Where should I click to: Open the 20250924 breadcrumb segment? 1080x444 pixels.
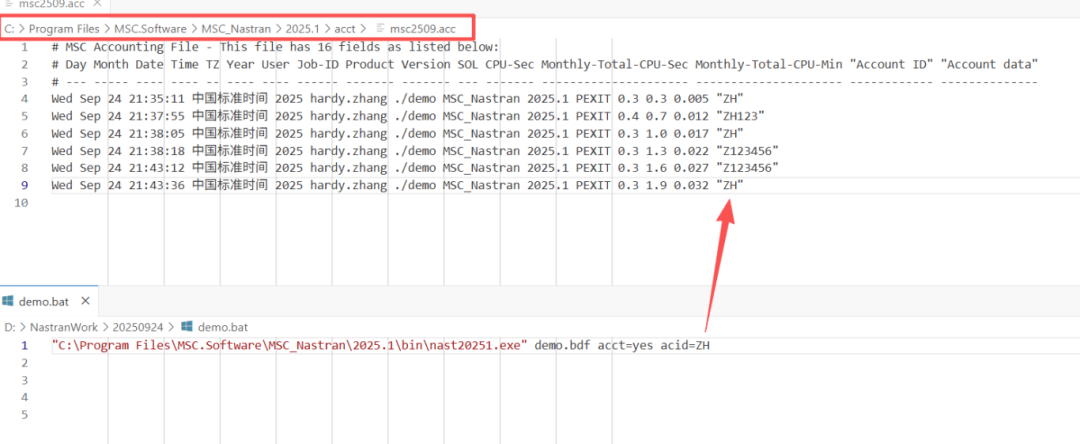click(140, 327)
